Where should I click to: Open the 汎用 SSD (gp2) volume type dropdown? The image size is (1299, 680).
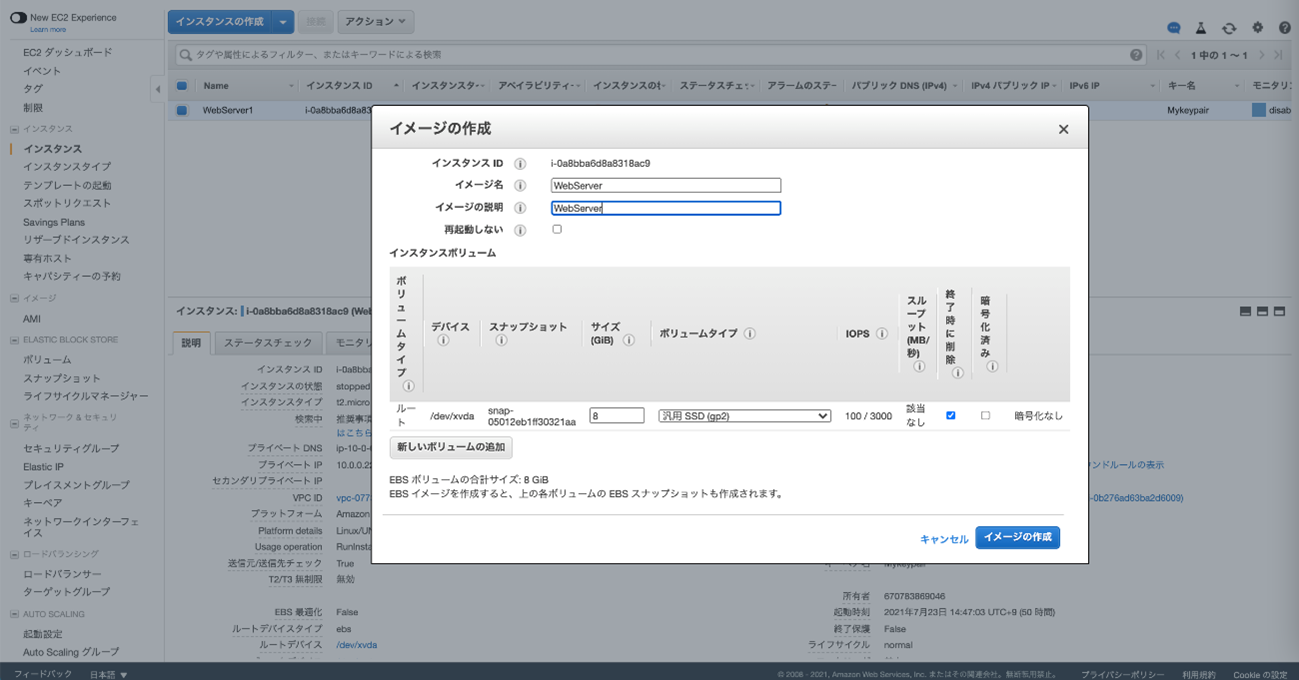tap(744, 416)
